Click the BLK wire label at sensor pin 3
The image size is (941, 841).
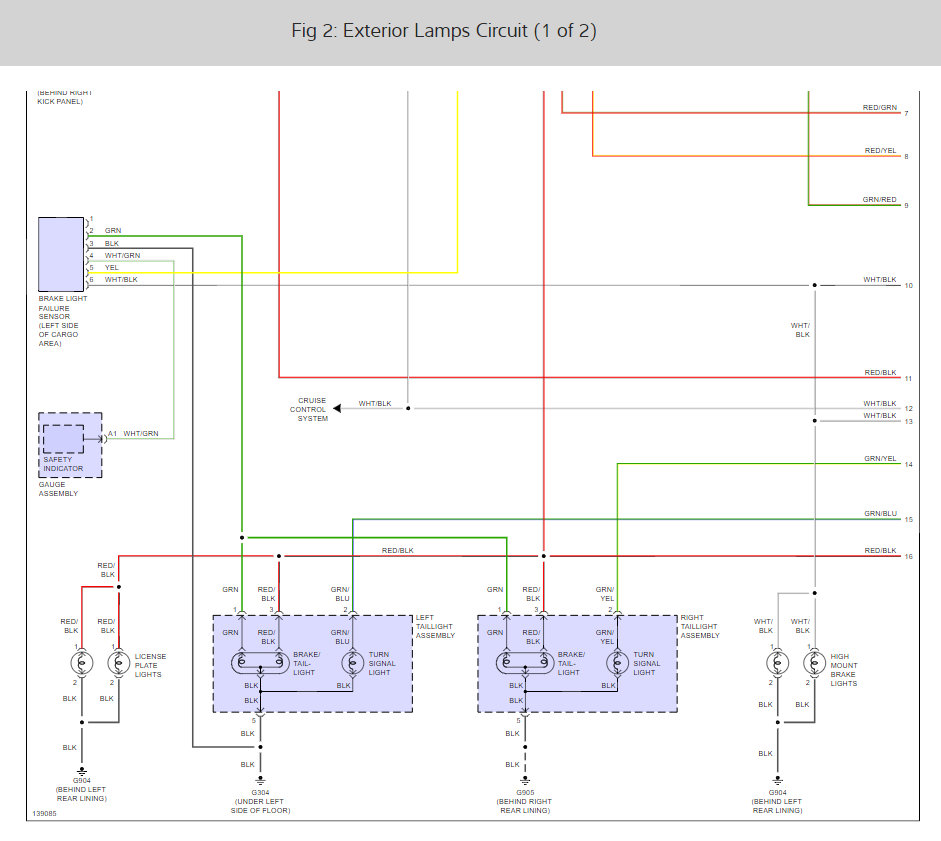tap(112, 243)
